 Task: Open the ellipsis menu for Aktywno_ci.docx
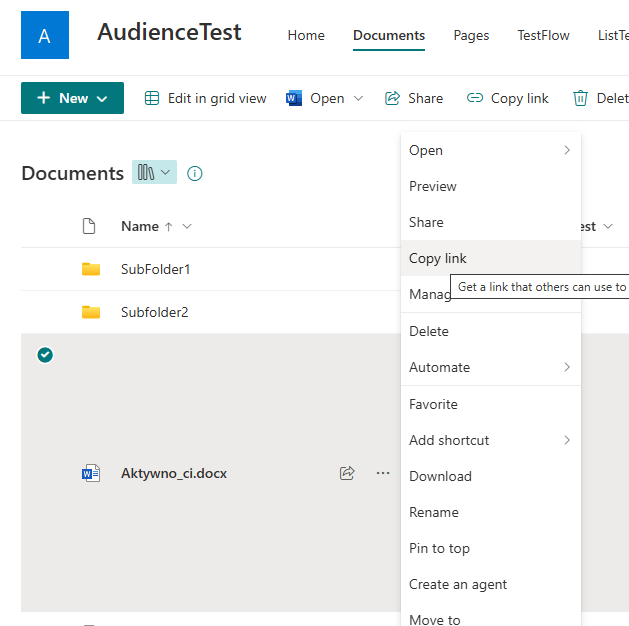(x=383, y=473)
